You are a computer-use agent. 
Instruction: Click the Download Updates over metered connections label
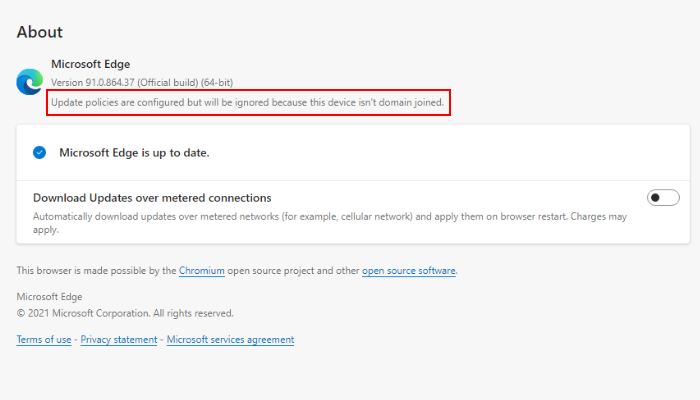click(x=152, y=198)
